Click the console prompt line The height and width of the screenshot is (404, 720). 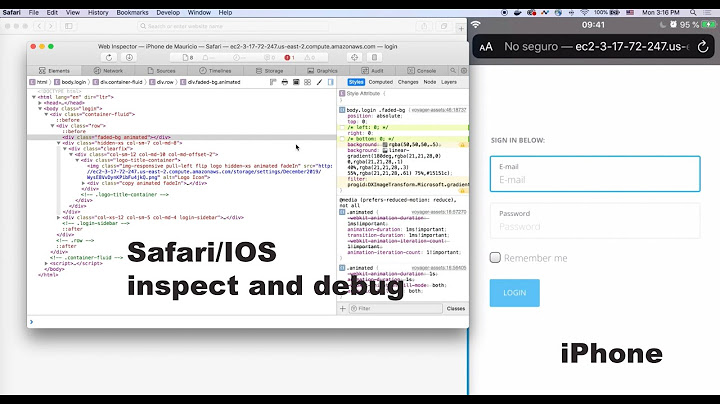(x=248, y=322)
